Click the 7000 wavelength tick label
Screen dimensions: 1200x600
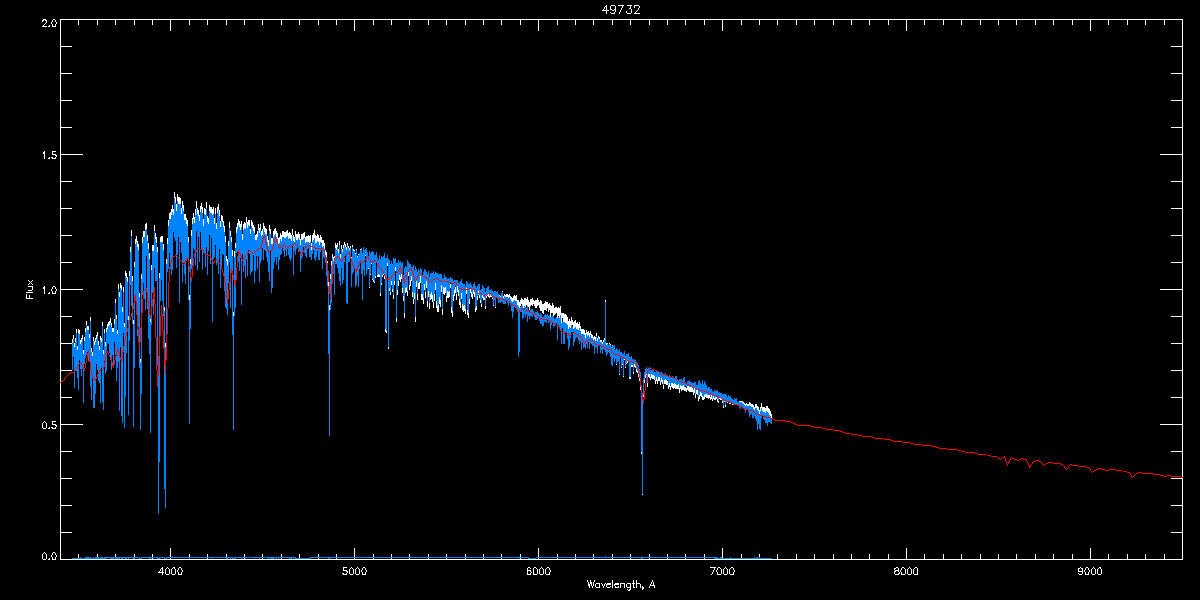coord(722,572)
